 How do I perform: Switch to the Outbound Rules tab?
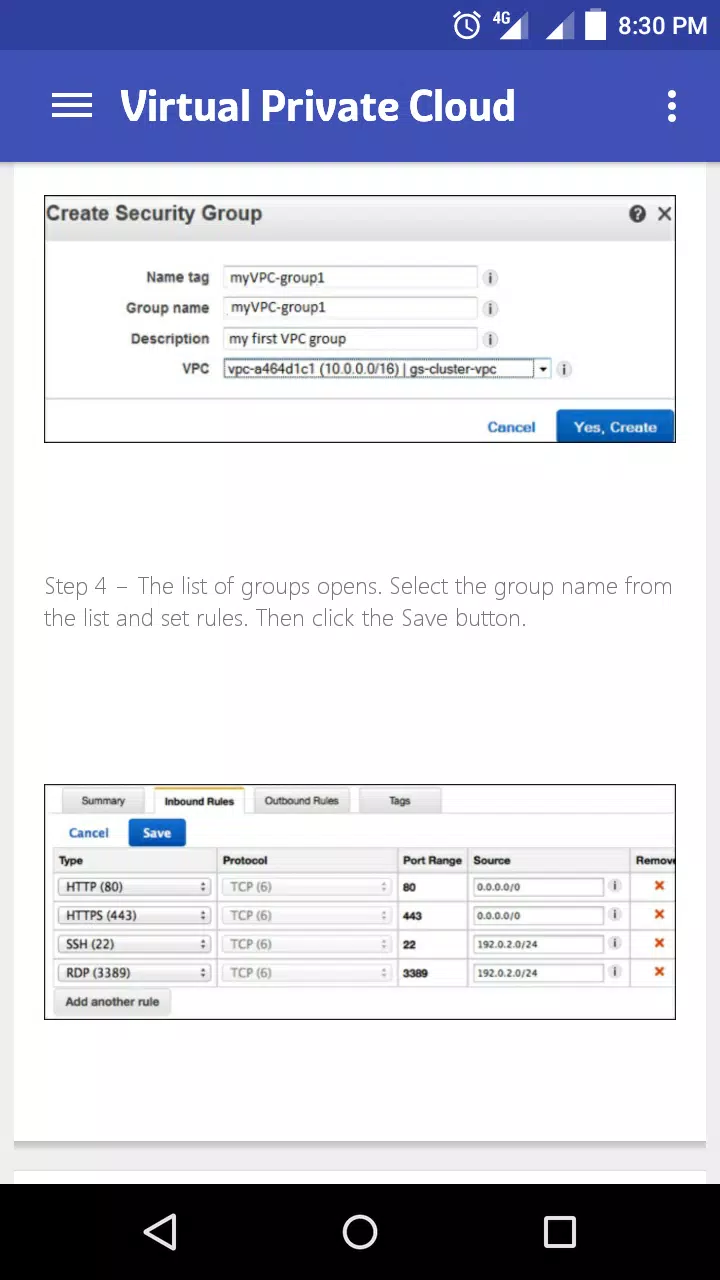pyautogui.click(x=301, y=801)
